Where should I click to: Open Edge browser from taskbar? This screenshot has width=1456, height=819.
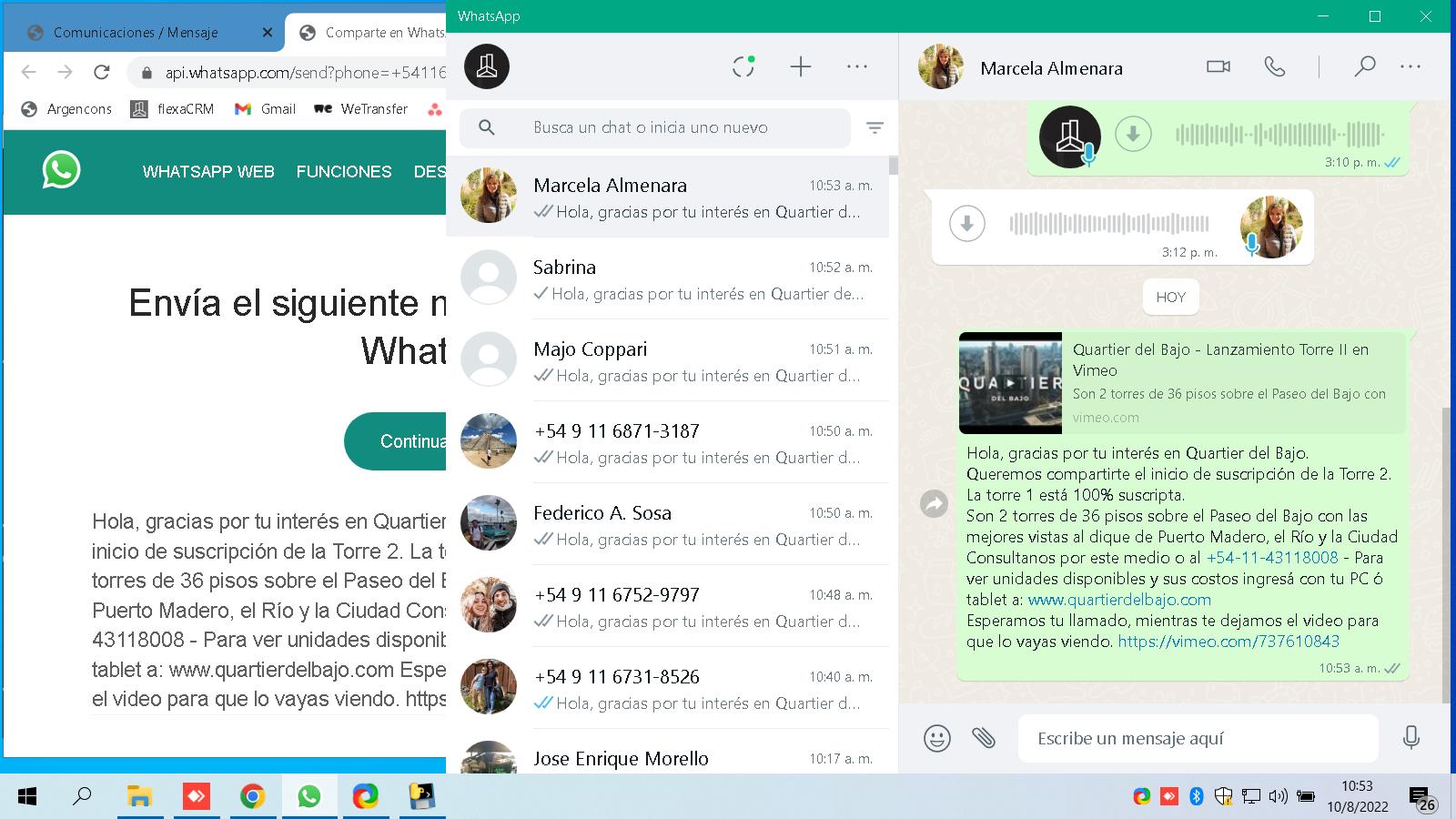click(366, 797)
